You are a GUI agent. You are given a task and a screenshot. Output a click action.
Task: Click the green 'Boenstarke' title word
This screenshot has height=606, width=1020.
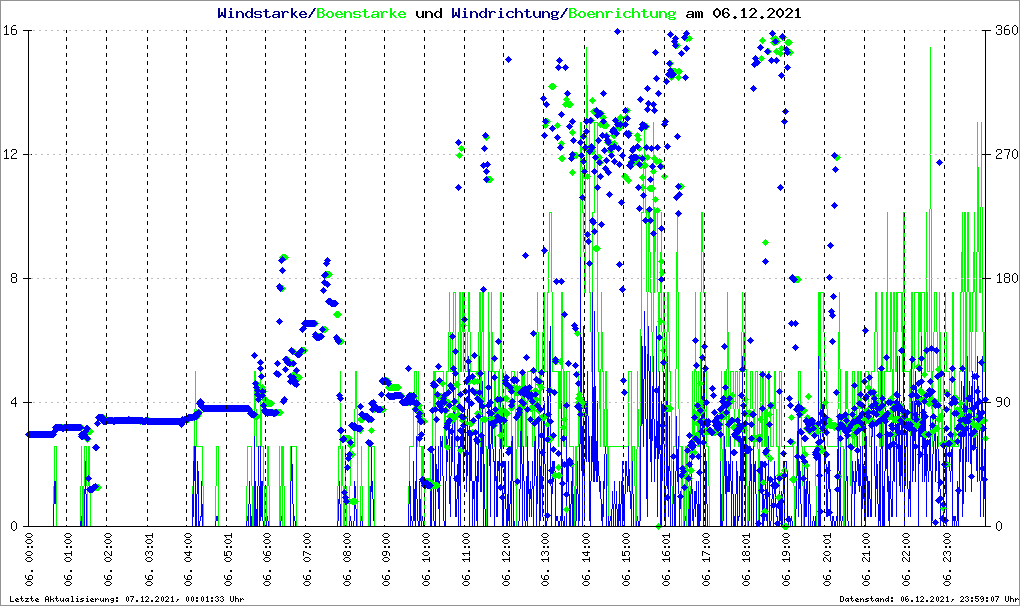click(361, 13)
